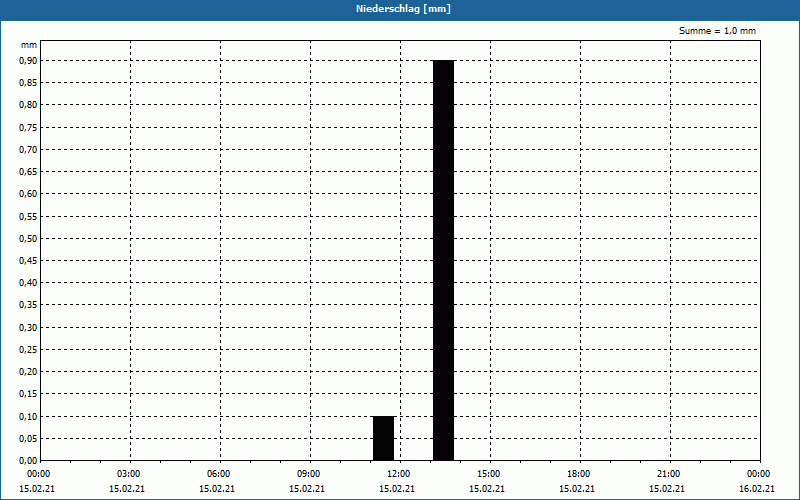Click the tall 0,90 mm precipitation bar

[443, 260]
